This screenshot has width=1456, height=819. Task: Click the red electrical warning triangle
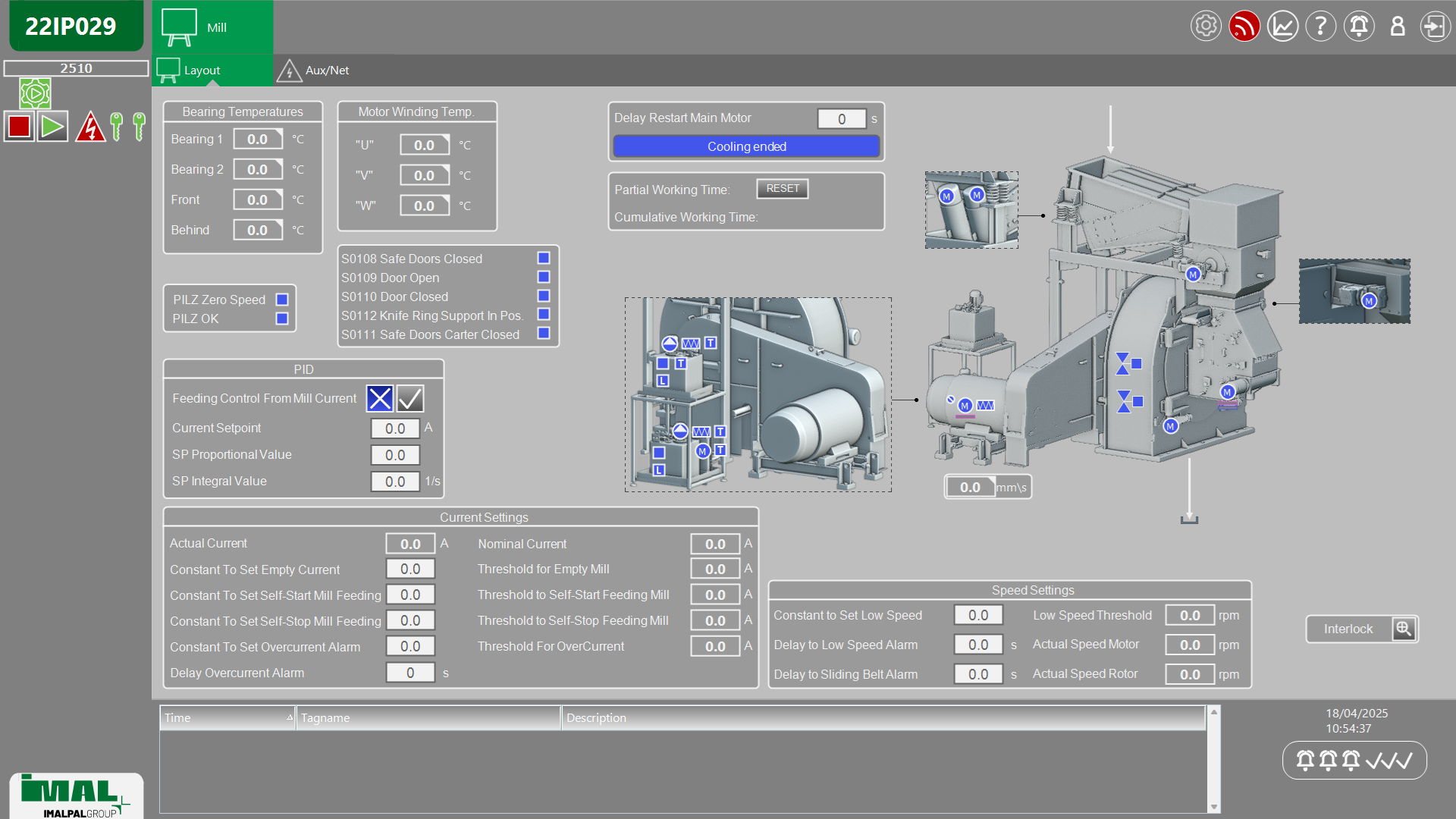click(x=90, y=127)
